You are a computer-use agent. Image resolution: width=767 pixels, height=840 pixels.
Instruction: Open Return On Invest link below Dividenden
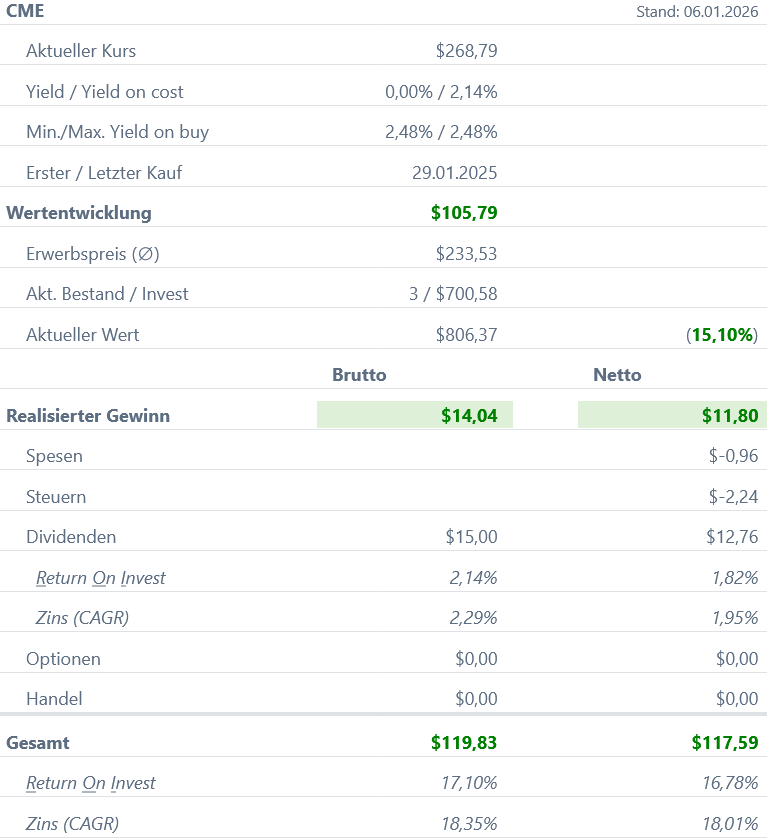(x=100, y=578)
